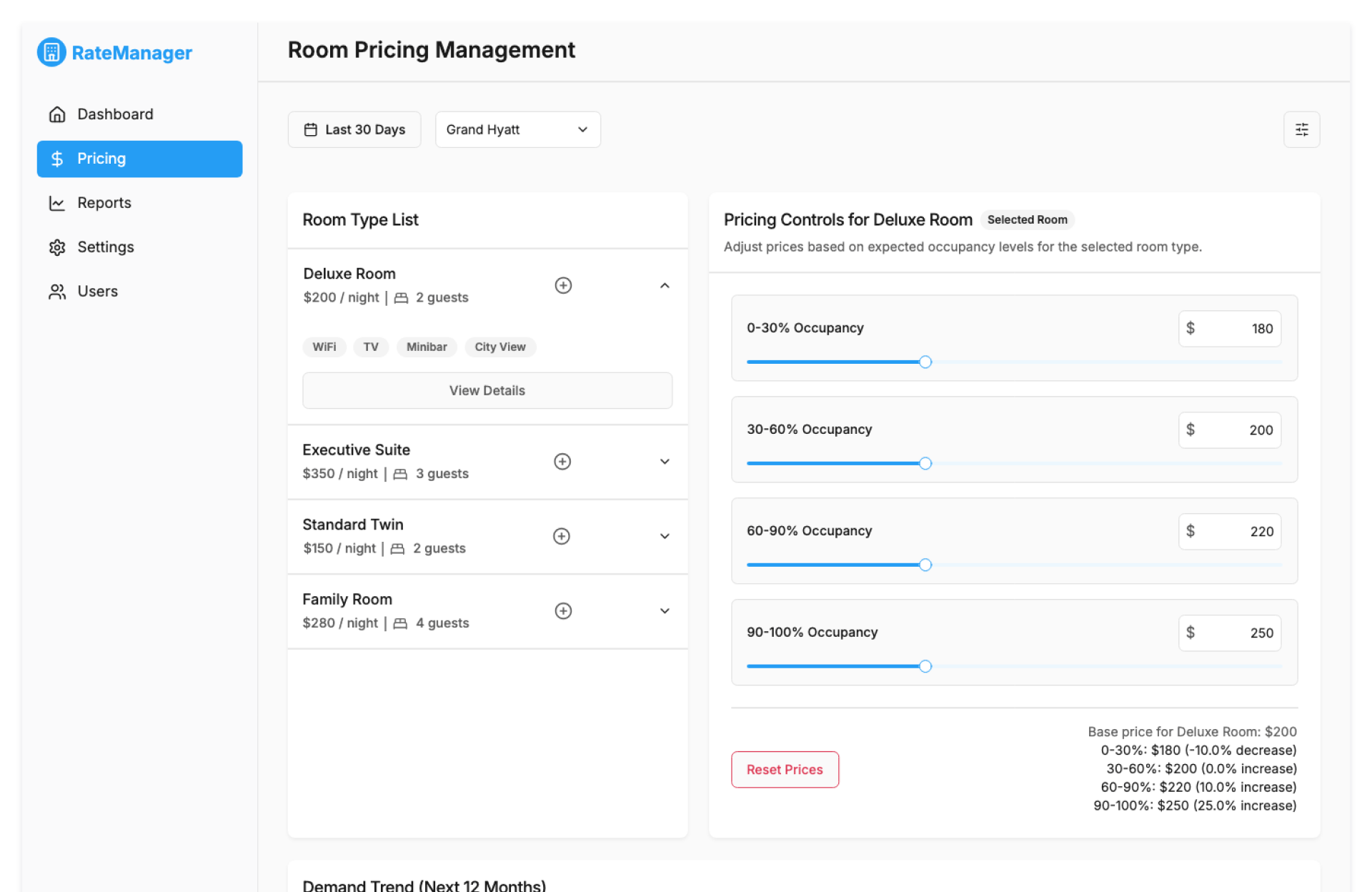This screenshot has height=892, width=1372.
Task: Collapse the Deluxe Room row
Action: [x=665, y=285]
